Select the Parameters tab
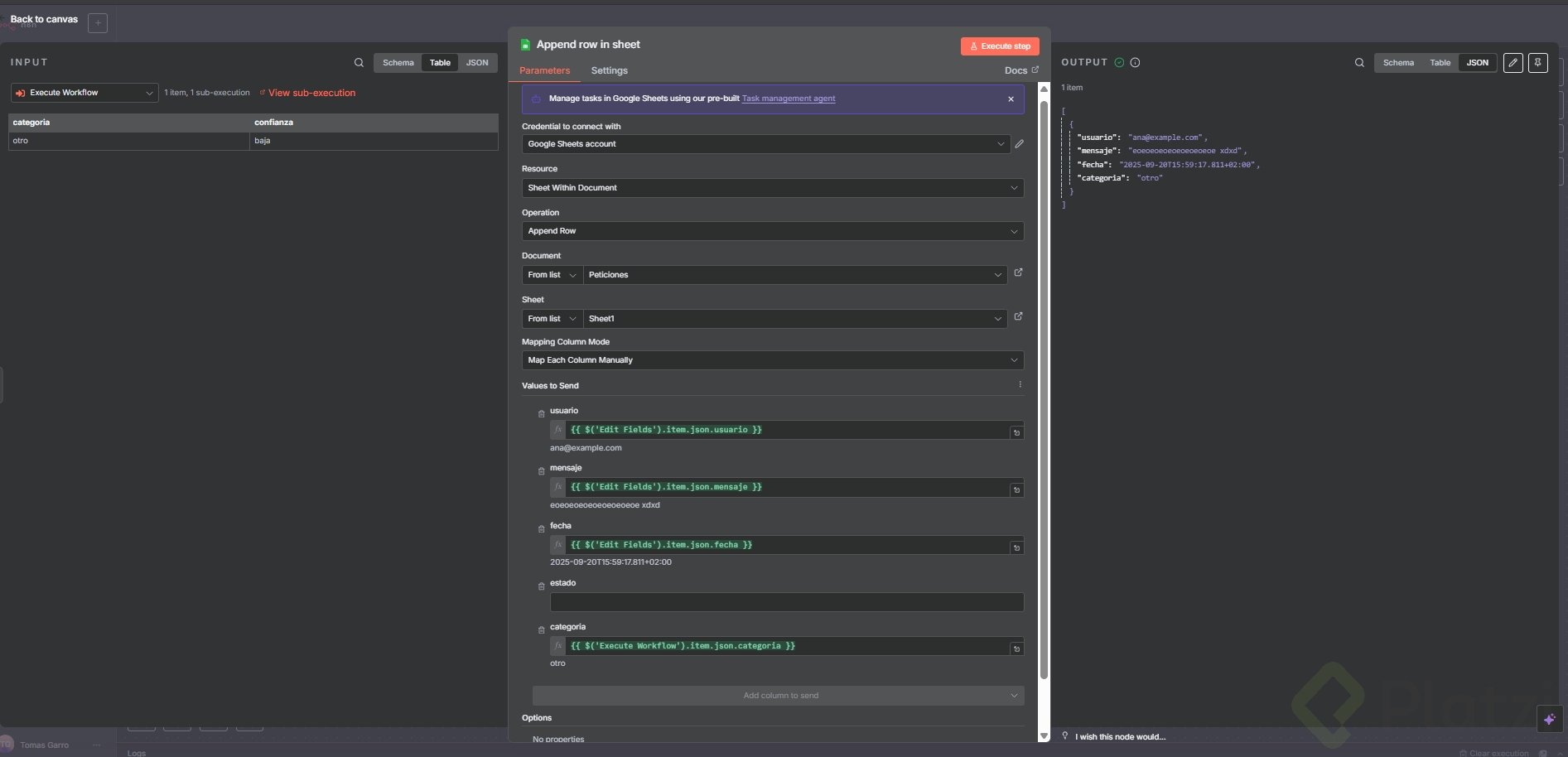This screenshot has height=757, width=1568. pos(544,71)
